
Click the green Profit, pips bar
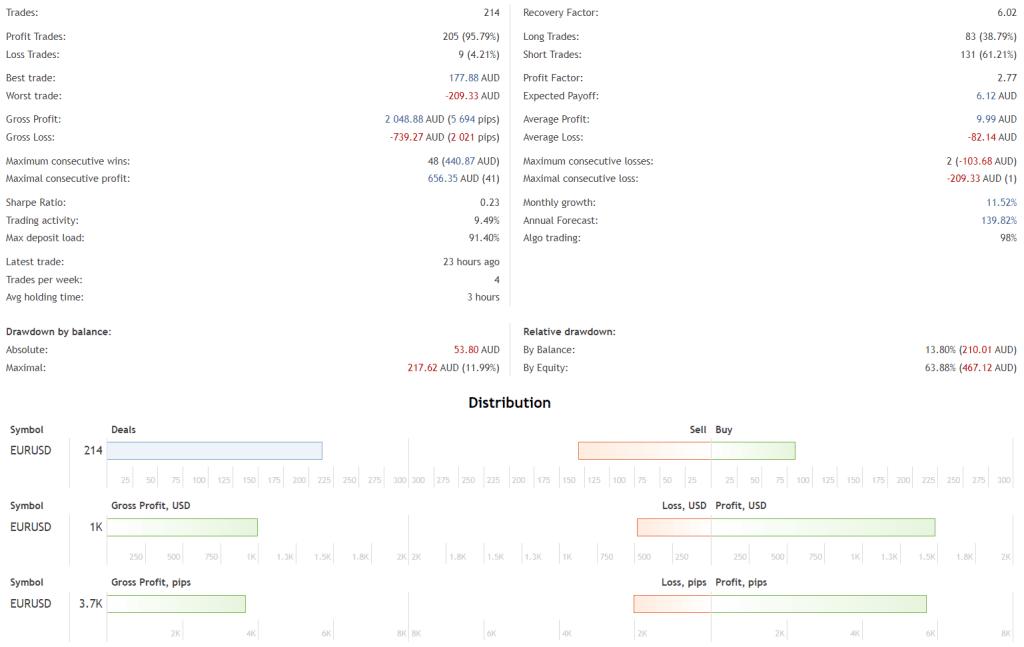tap(819, 604)
